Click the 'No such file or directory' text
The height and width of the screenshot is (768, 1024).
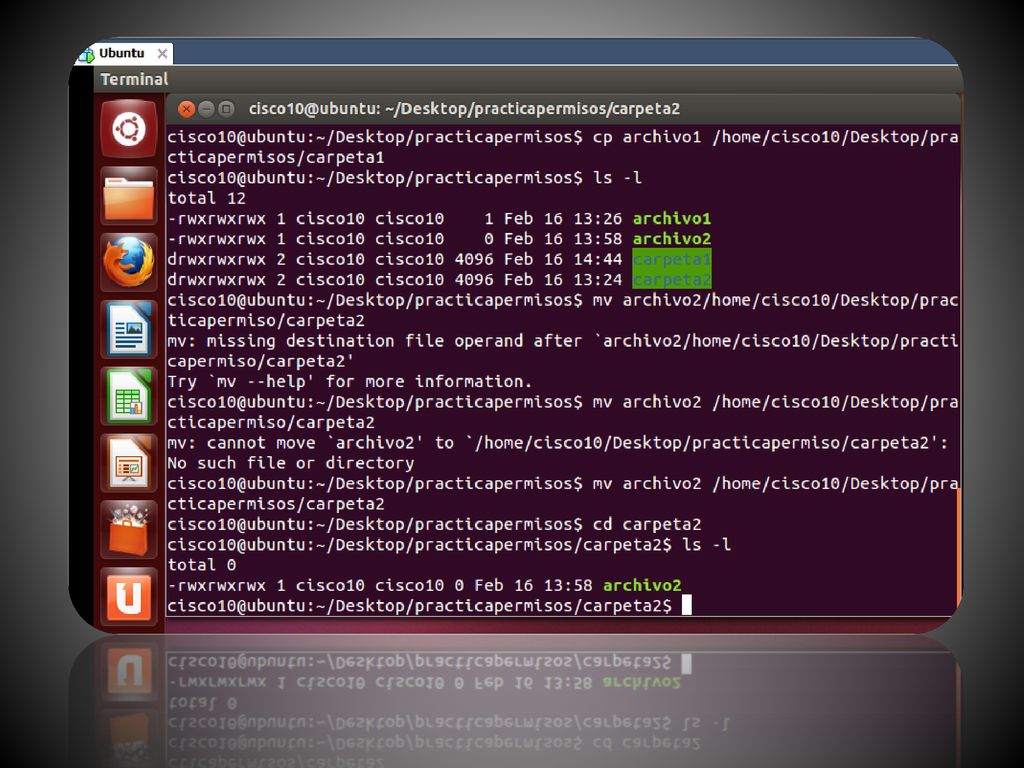291,463
